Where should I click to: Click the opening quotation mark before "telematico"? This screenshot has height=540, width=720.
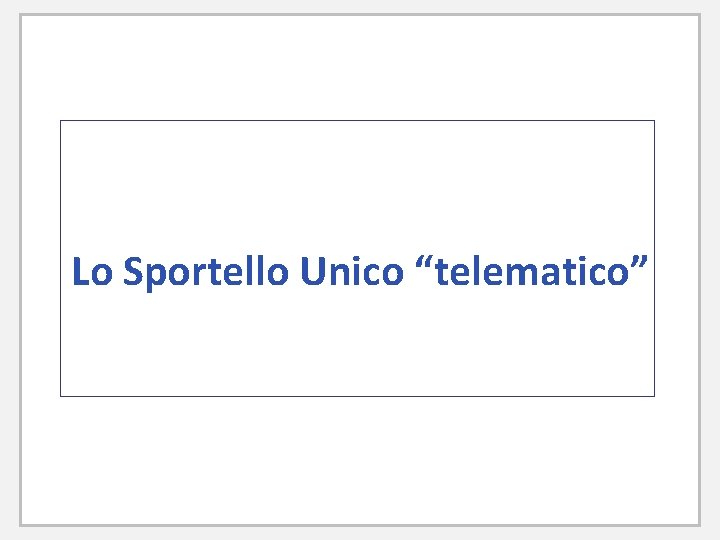(x=422, y=264)
